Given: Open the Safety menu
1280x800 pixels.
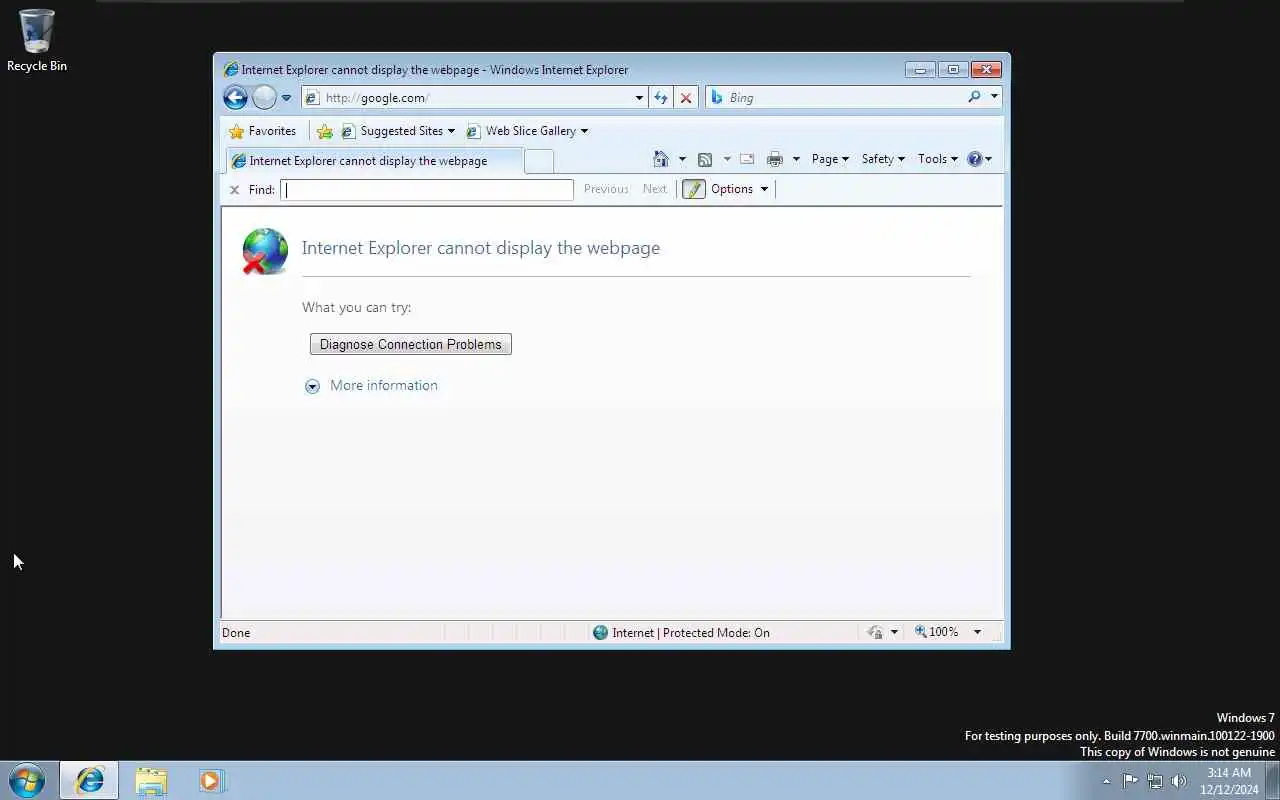Looking at the screenshot, I should (883, 159).
